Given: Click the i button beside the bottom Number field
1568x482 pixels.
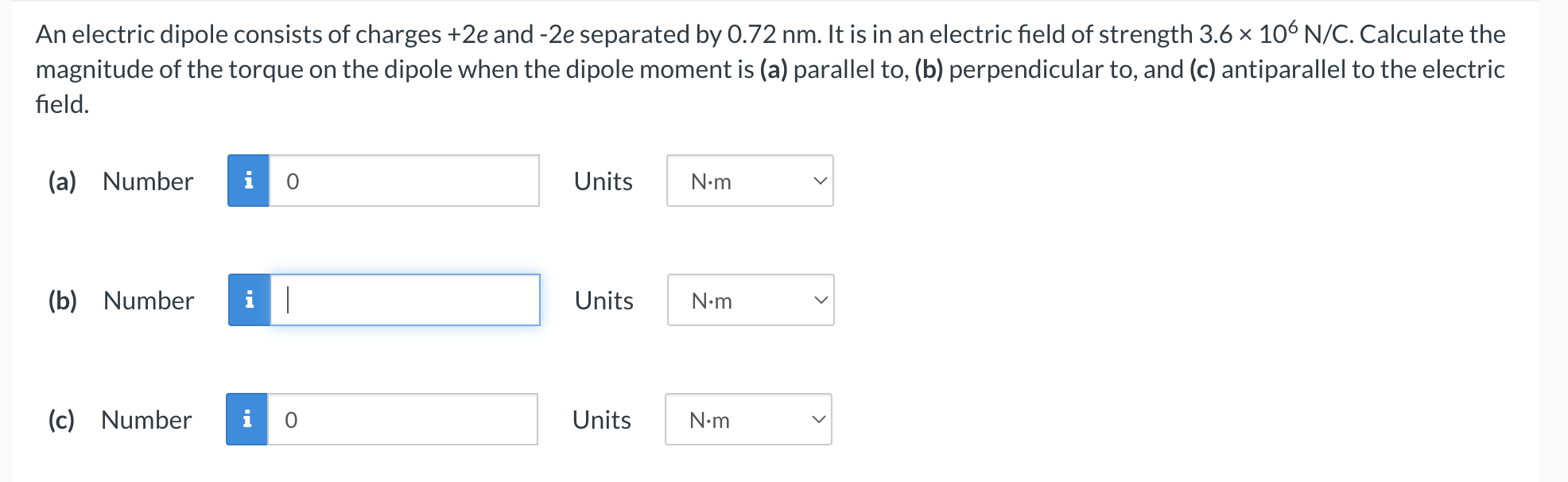Looking at the screenshot, I should coord(249,420).
